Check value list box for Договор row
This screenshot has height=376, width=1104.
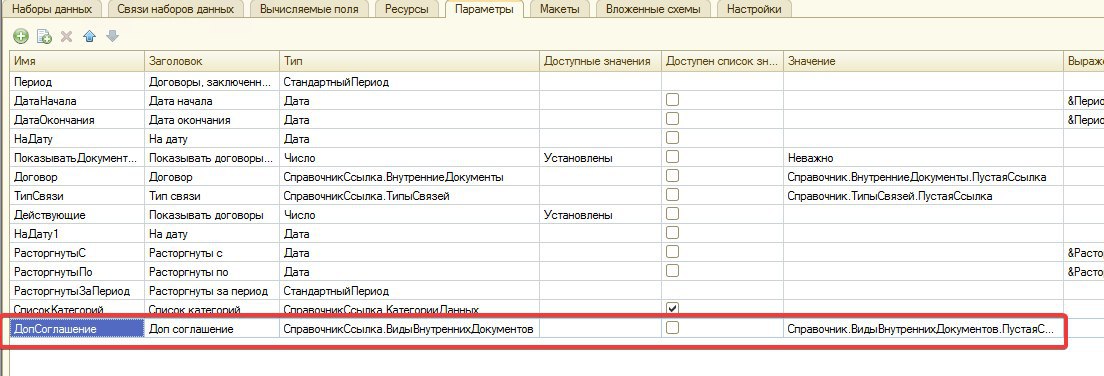coord(672,176)
